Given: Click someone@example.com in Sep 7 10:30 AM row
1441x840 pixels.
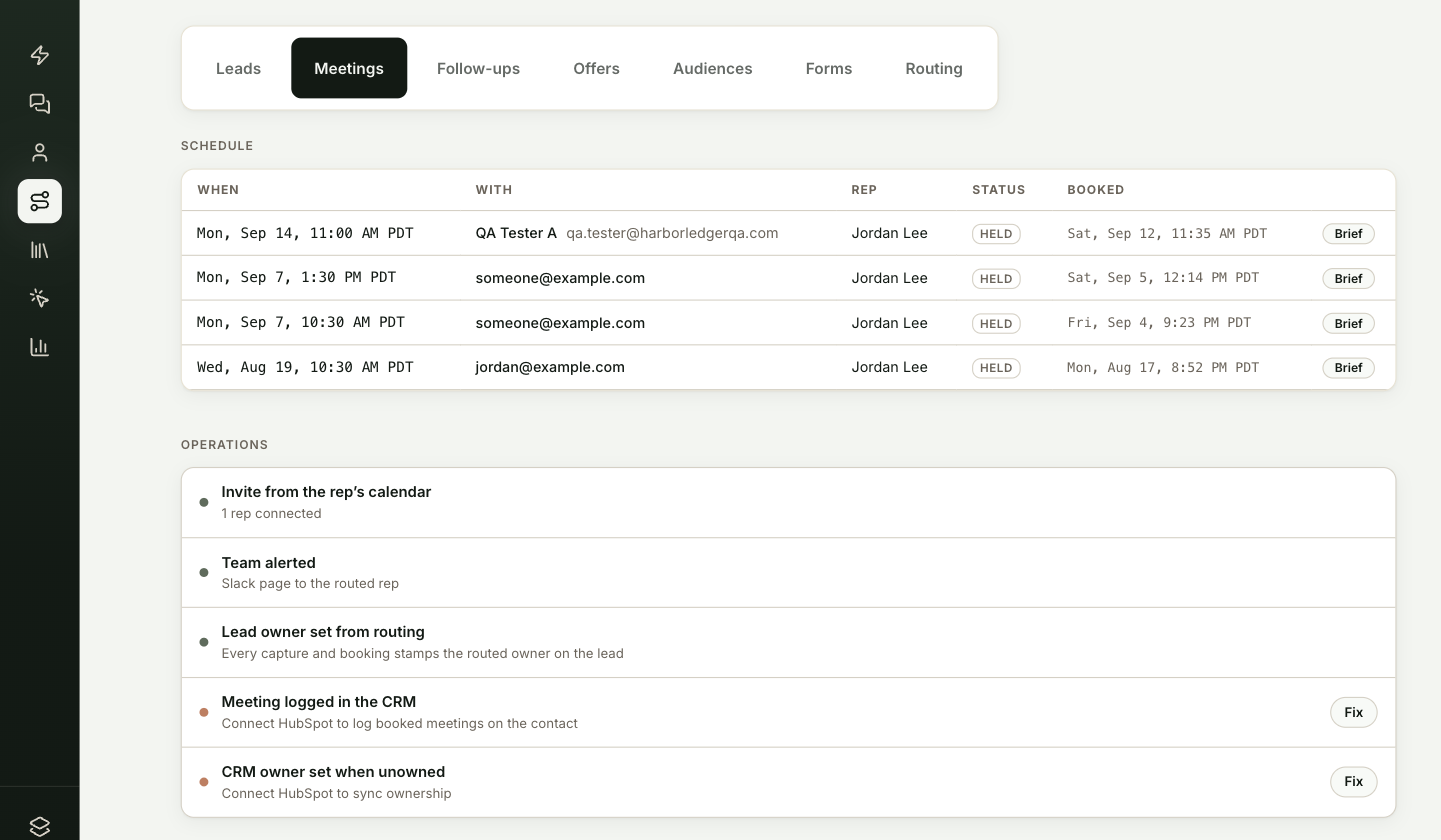Looking at the screenshot, I should 560,323.
